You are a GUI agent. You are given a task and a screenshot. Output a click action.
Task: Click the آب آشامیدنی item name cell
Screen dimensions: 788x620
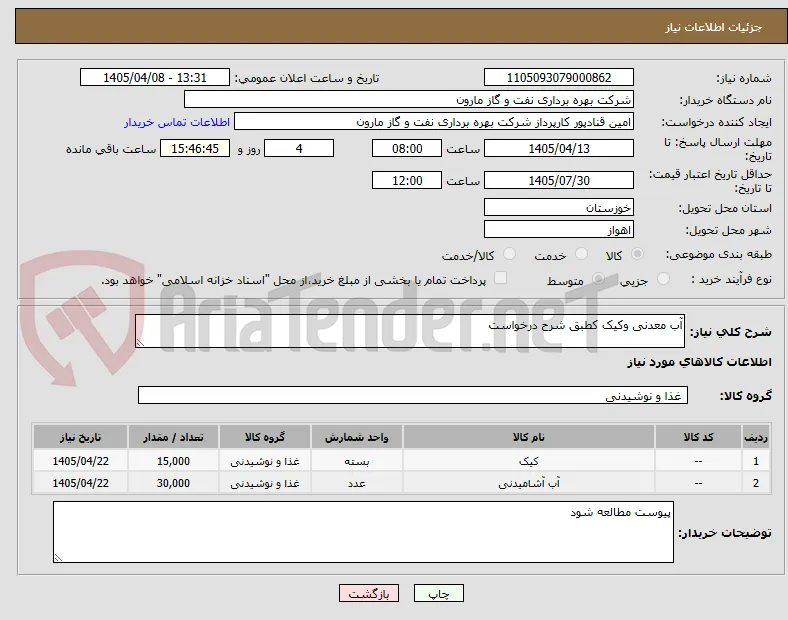(x=529, y=483)
